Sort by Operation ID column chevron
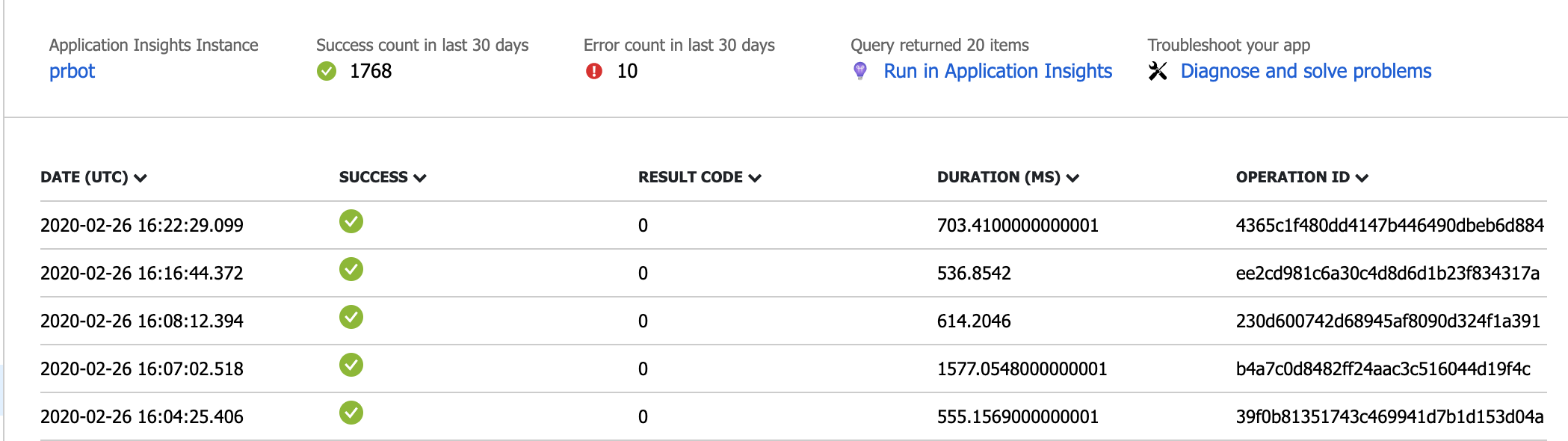1568x441 pixels. 1362,178
